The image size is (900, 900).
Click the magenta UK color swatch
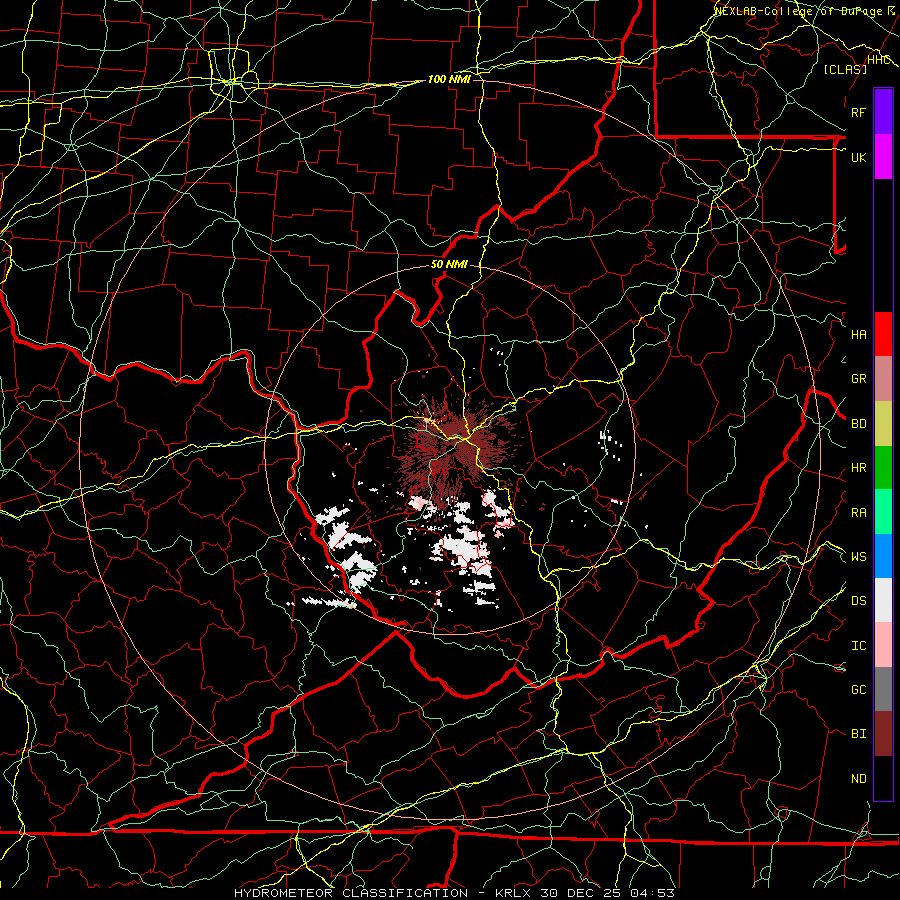coord(883,157)
